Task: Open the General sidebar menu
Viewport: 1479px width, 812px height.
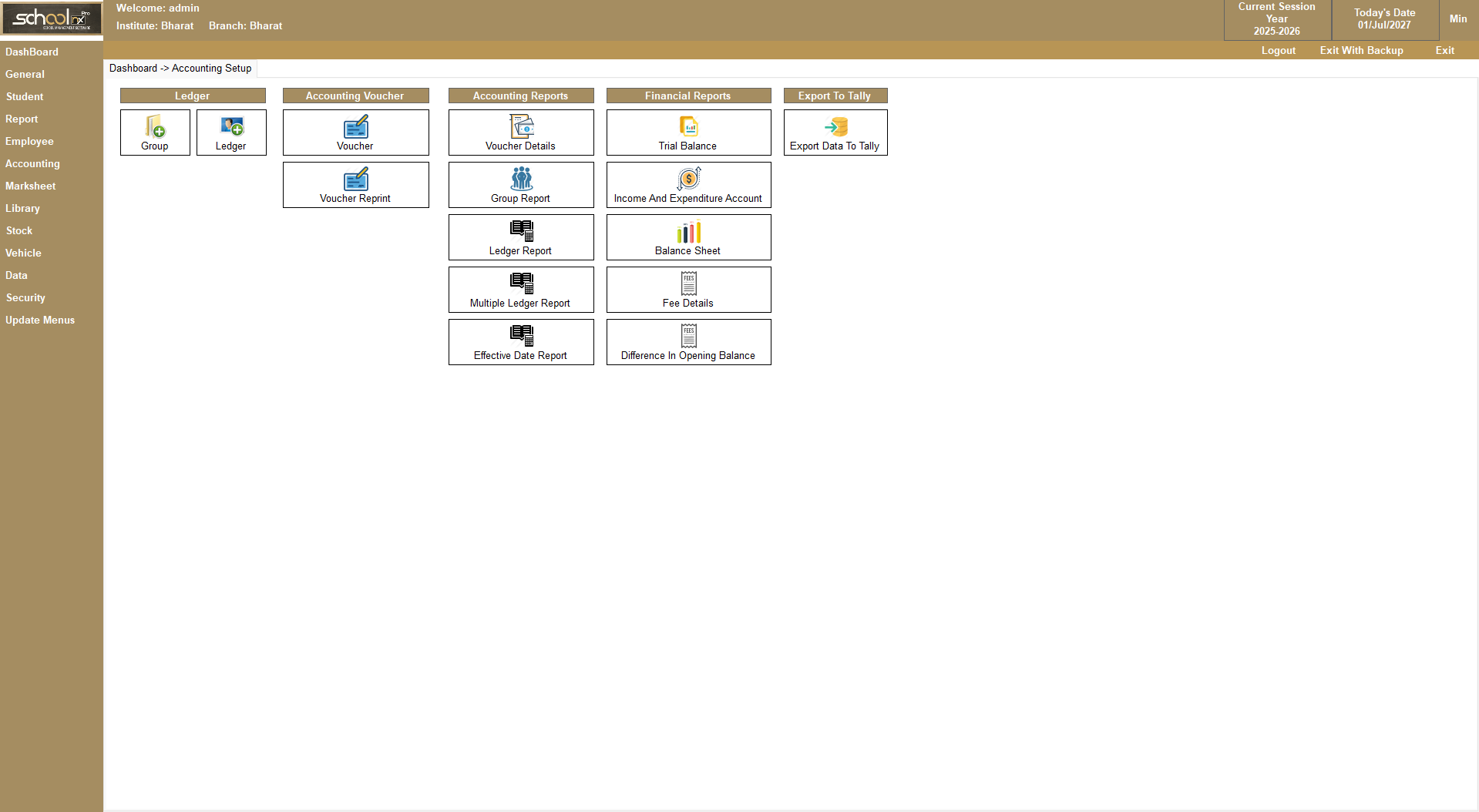Action: coord(25,74)
